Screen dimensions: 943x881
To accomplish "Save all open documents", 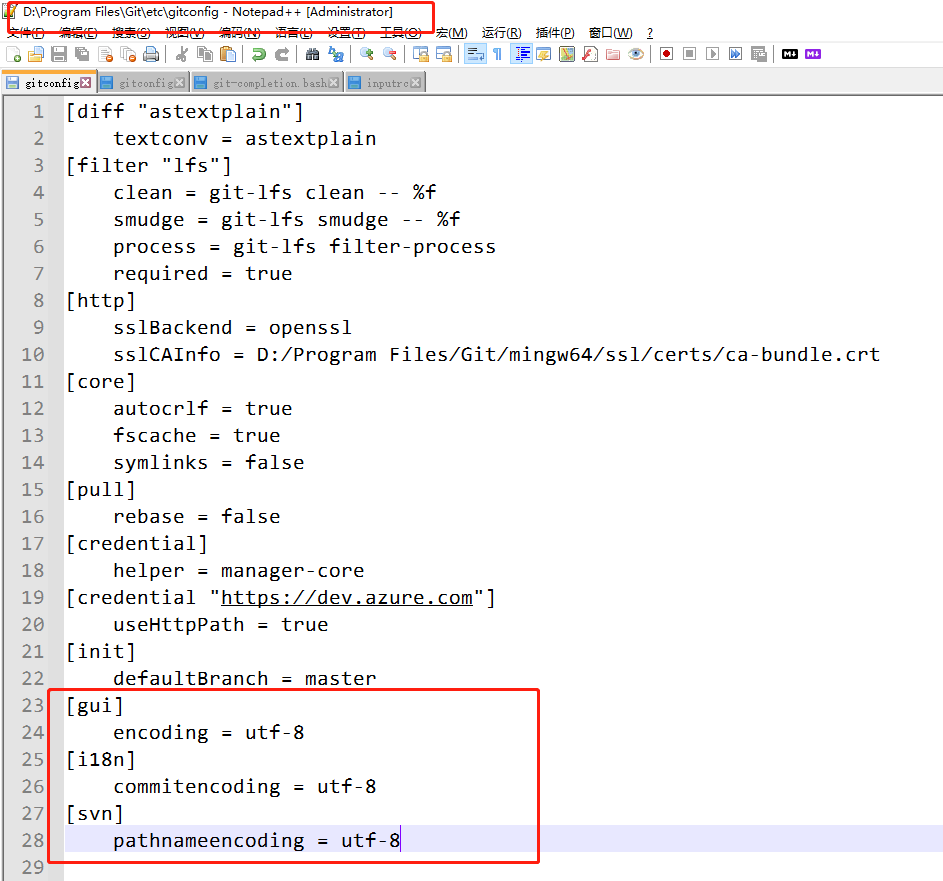I will [81, 53].
